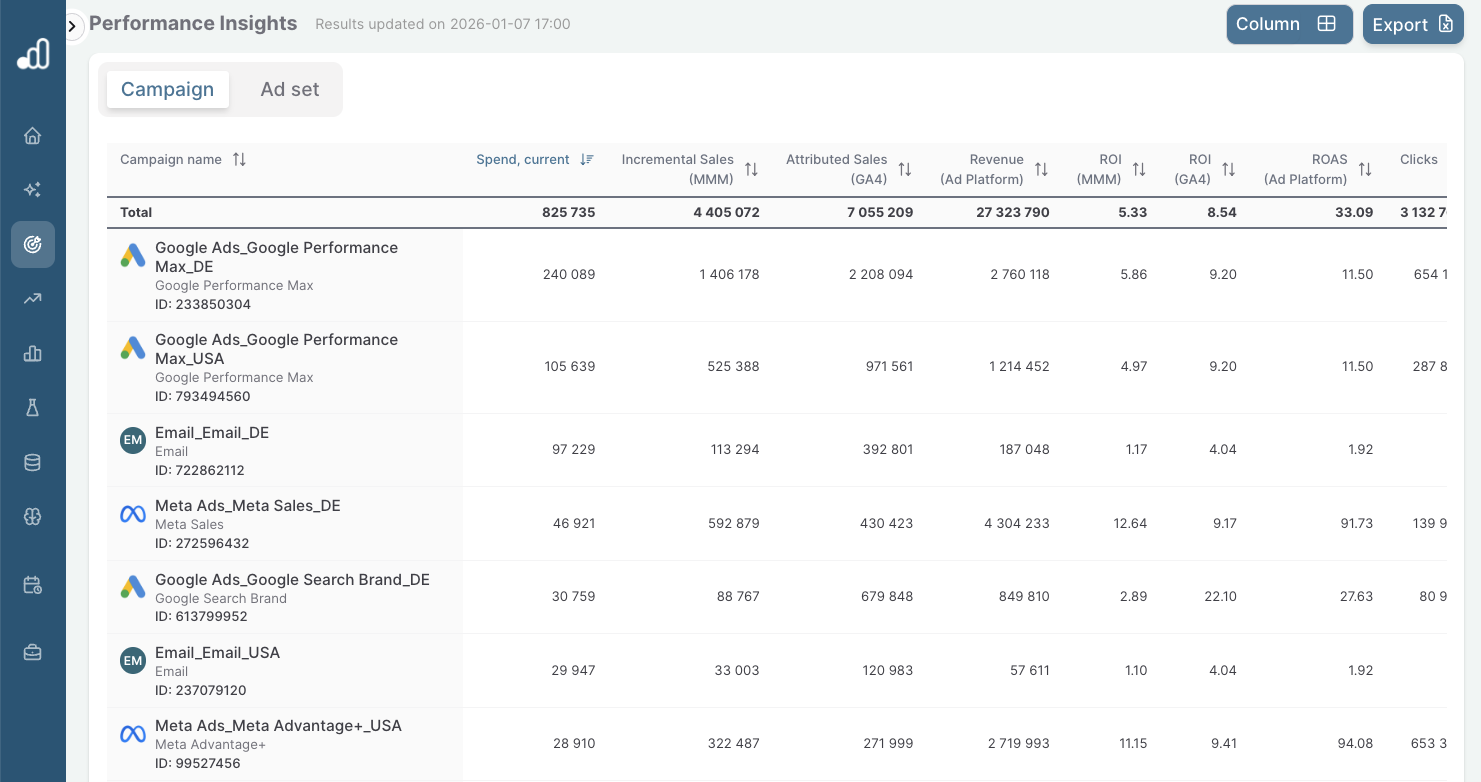The height and width of the screenshot is (782, 1481).
Task: Click the bar chart icon in sidebar
Action: coord(32,353)
